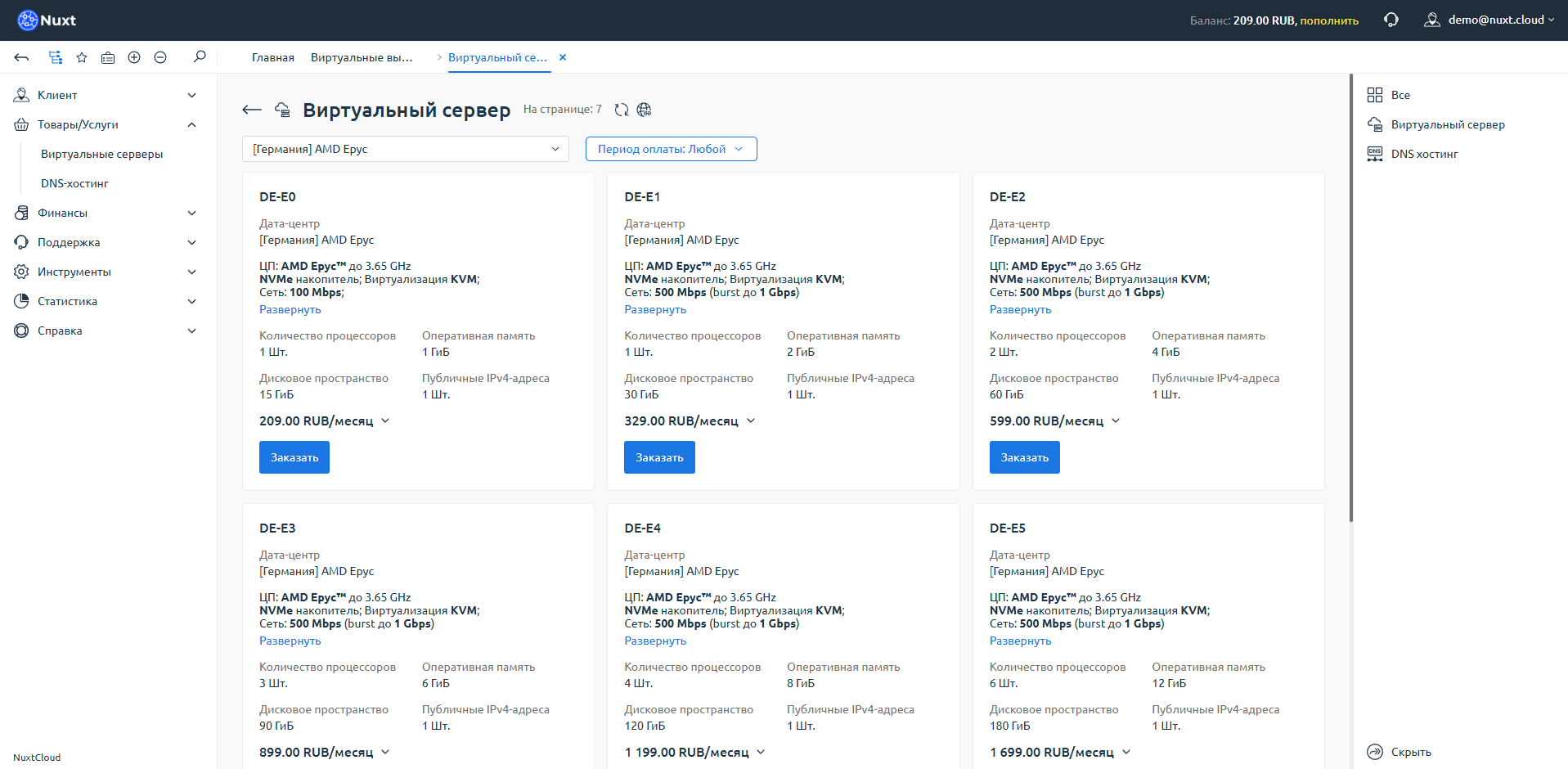The height and width of the screenshot is (769, 1568).
Task: Switch to the Главная tab
Action: [x=272, y=57]
